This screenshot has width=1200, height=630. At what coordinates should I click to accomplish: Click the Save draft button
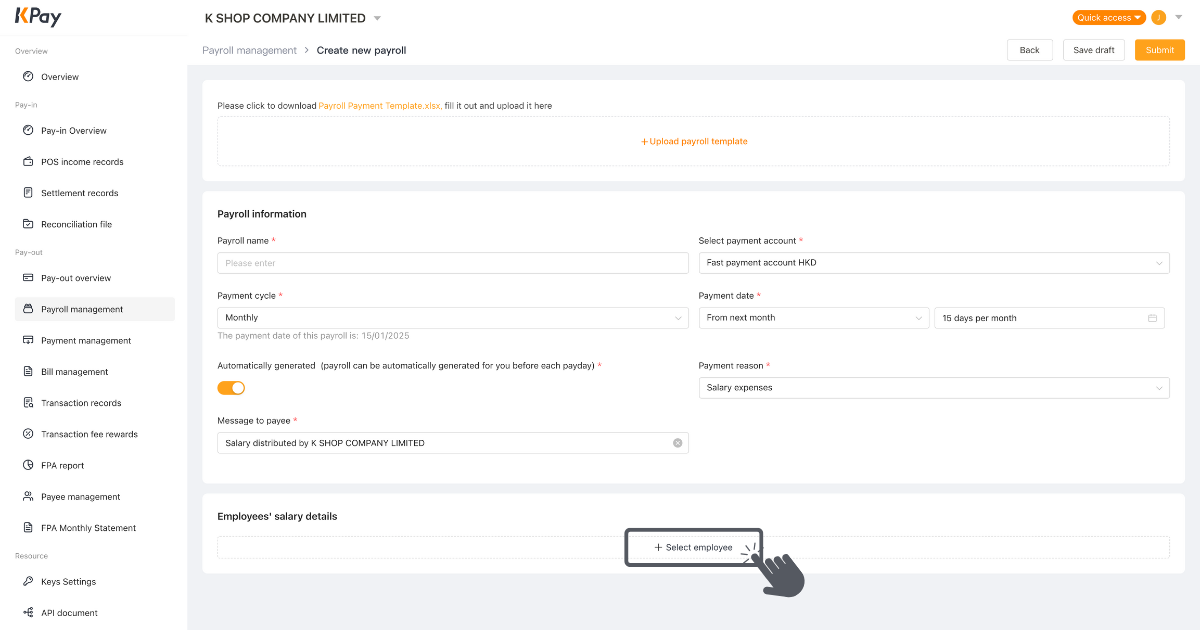tap(1093, 49)
